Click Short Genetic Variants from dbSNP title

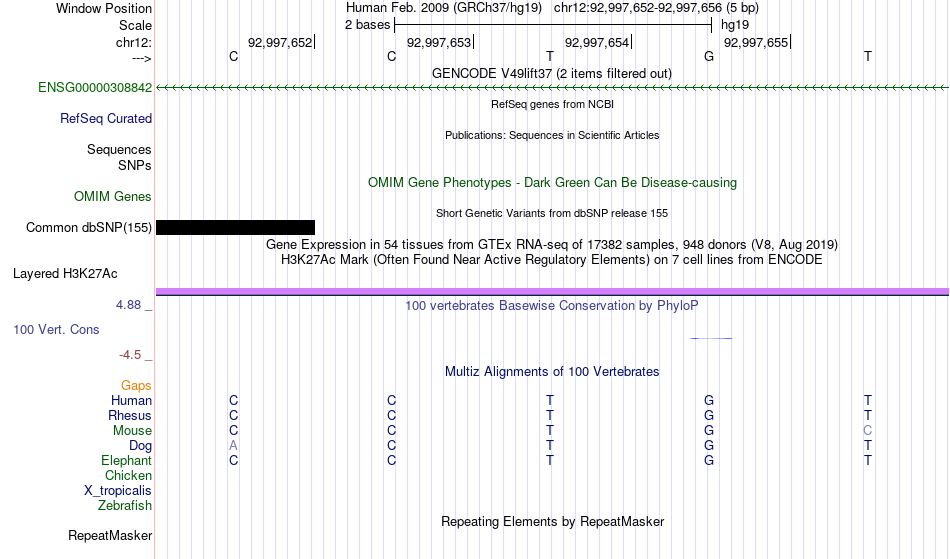552,213
